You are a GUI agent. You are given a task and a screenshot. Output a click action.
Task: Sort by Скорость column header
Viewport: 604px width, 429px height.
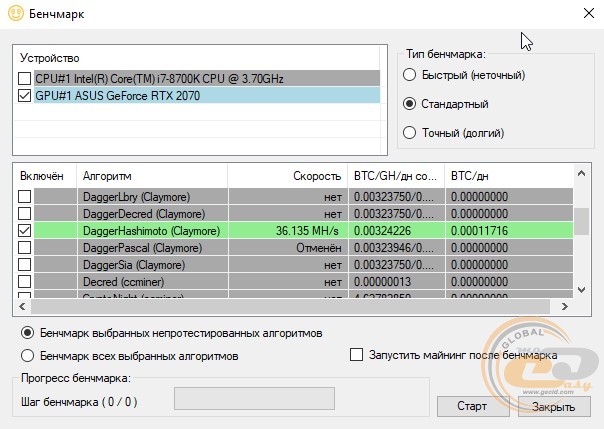tap(287, 176)
